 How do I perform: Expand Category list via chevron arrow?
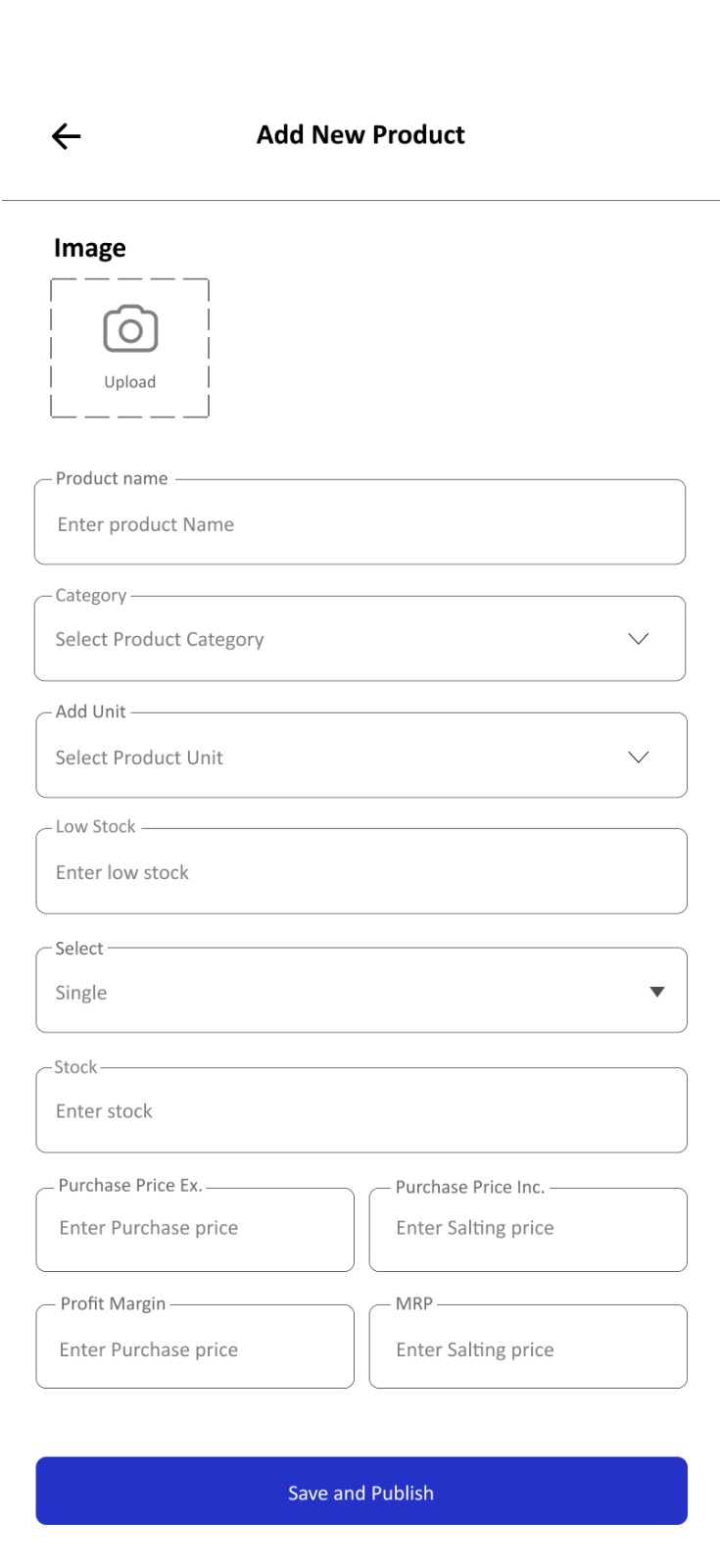point(639,639)
